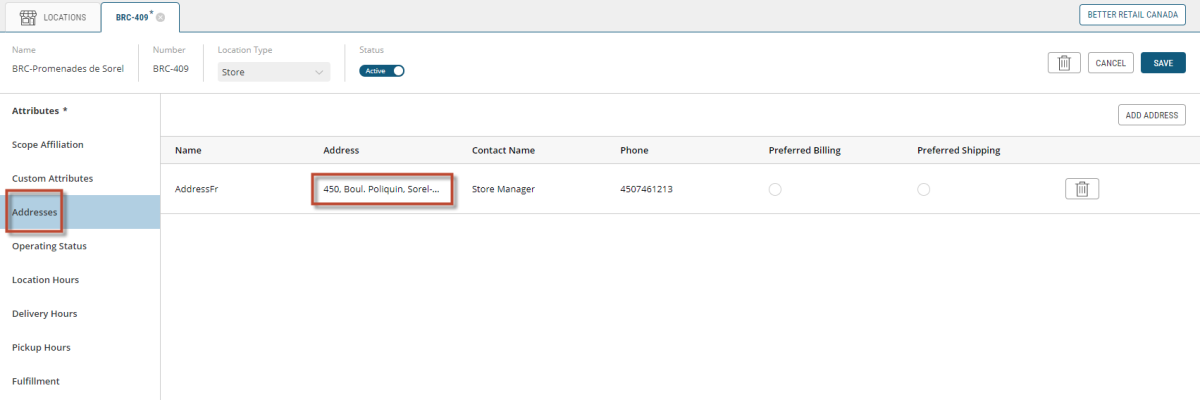Go to Custom Attributes section
The height and width of the screenshot is (400, 1200).
point(52,179)
